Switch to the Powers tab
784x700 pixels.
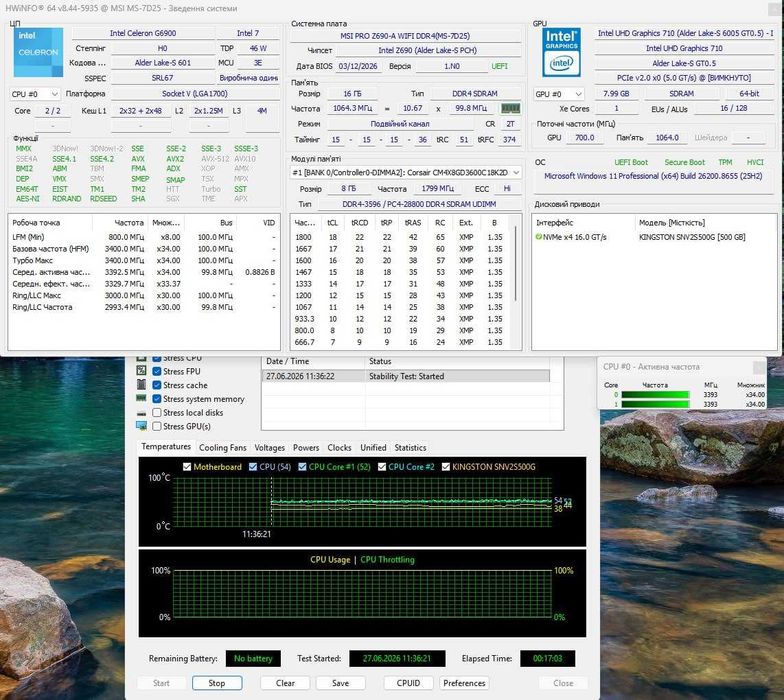point(306,448)
